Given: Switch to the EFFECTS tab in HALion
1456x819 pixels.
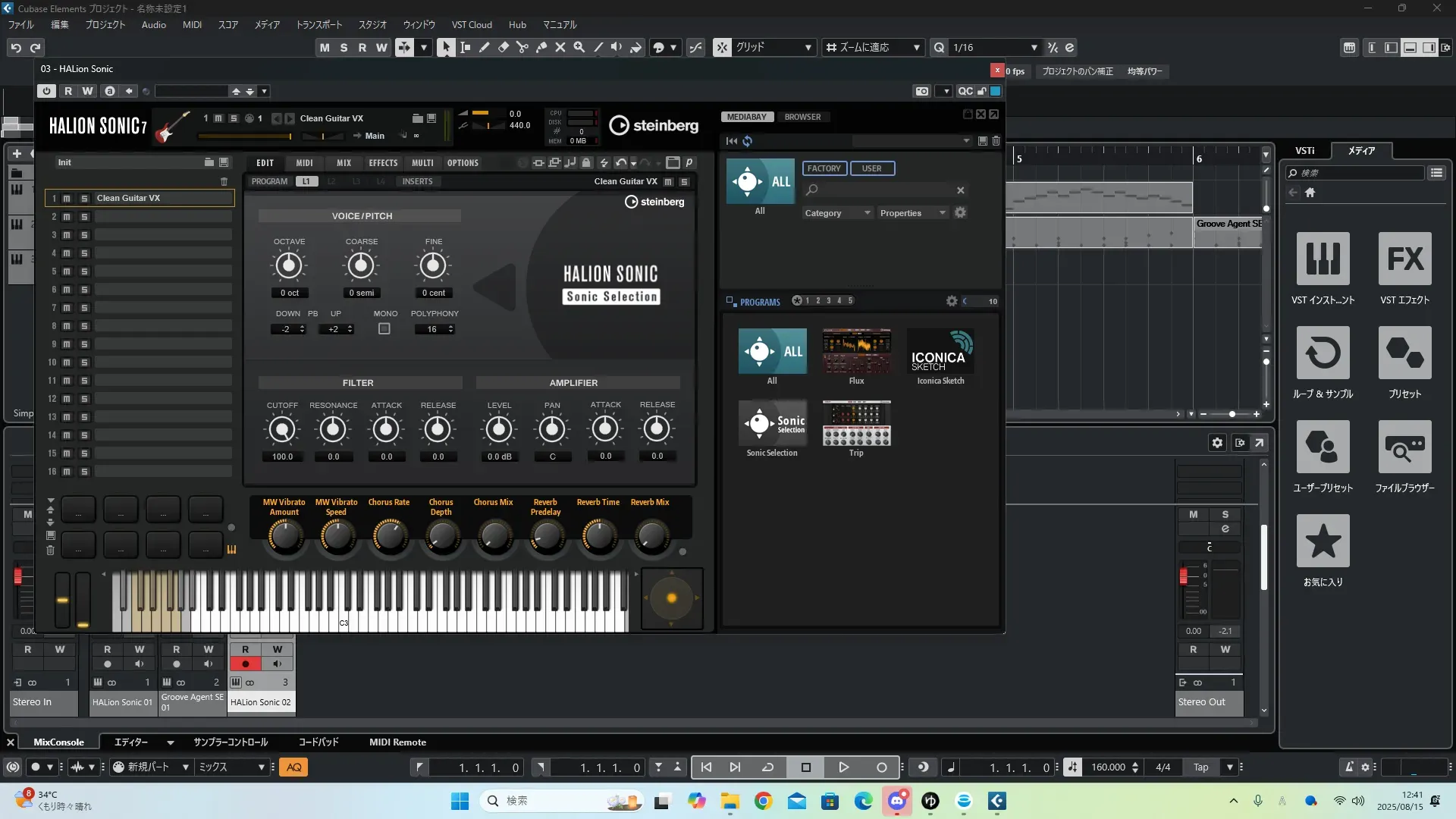Looking at the screenshot, I should [x=383, y=162].
